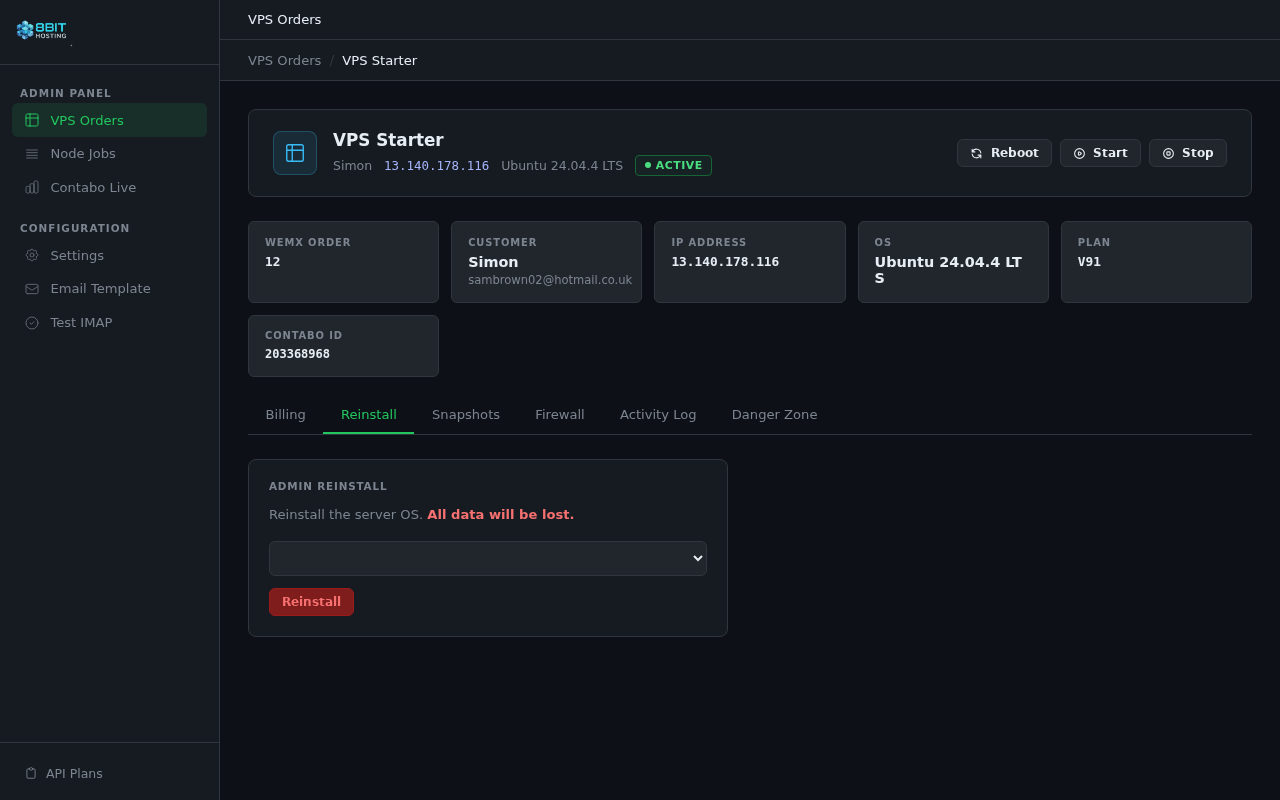Open the Snapshots tab
The height and width of the screenshot is (800, 1280).
(x=466, y=414)
